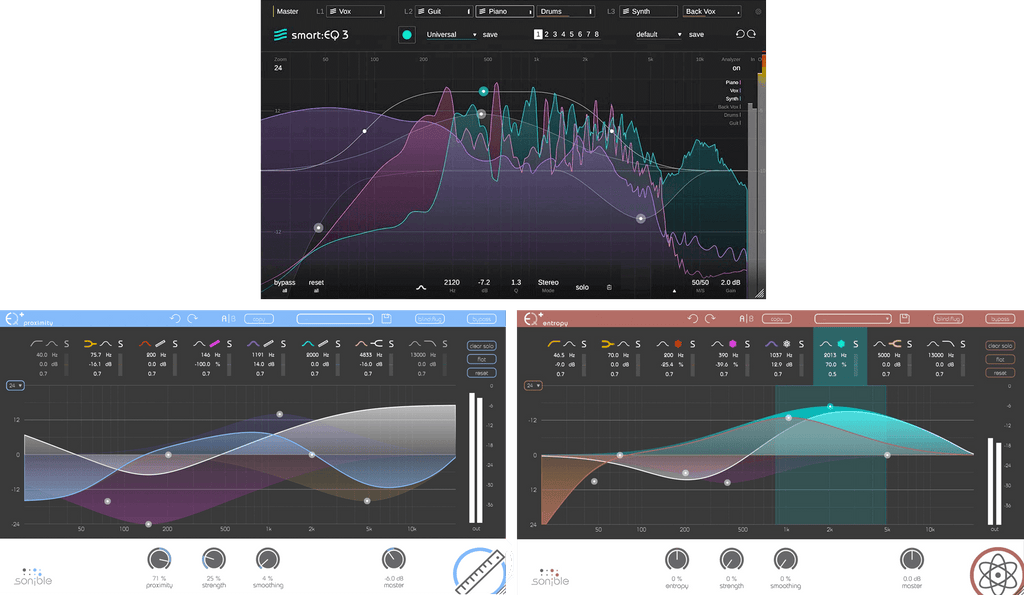Screen dimensions: 1024x595
Task: Solo the entropy 46.5 Hz band
Action: click(584, 344)
